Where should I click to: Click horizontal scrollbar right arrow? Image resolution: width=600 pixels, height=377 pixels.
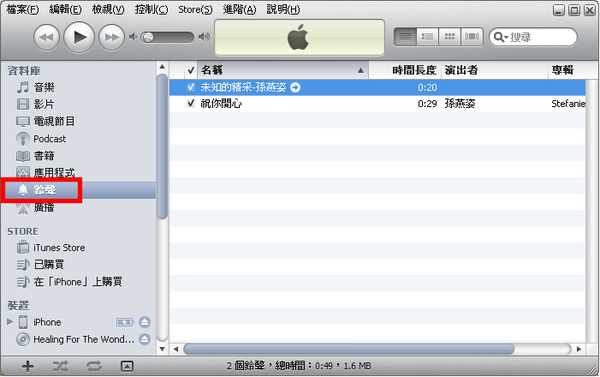[579, 349]
